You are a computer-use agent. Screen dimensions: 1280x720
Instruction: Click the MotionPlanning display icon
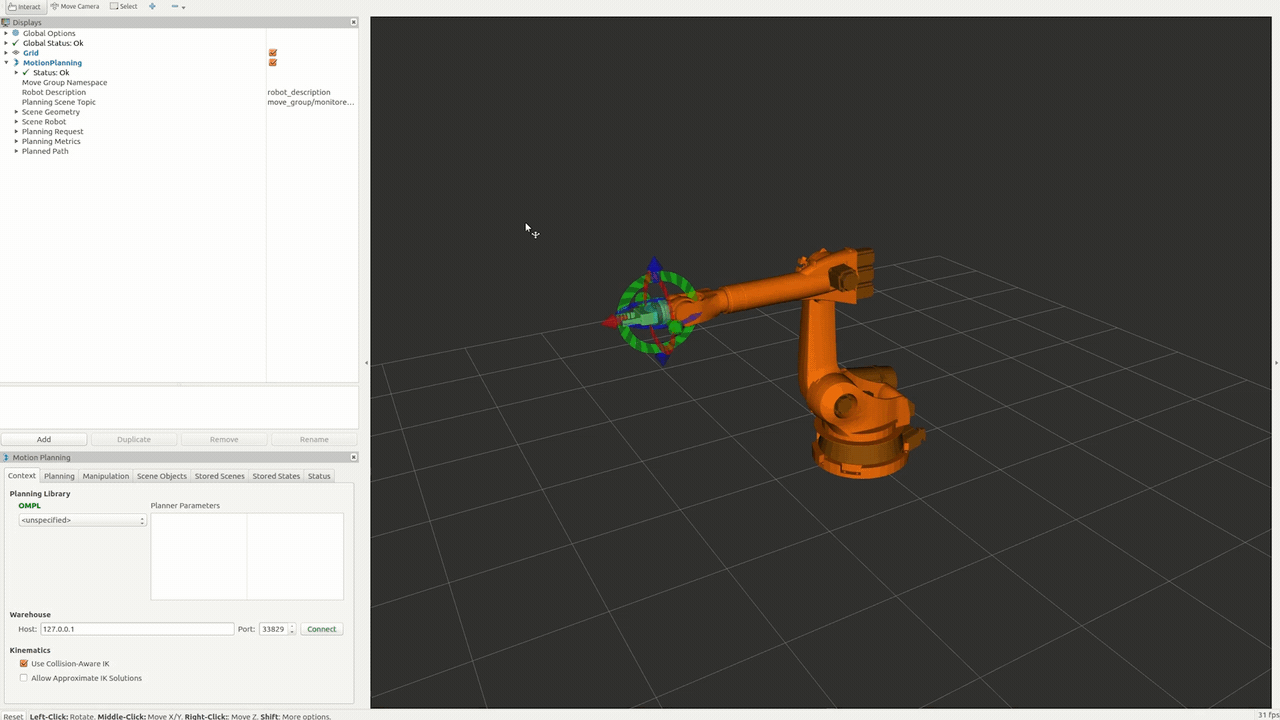tap(16, 63)
